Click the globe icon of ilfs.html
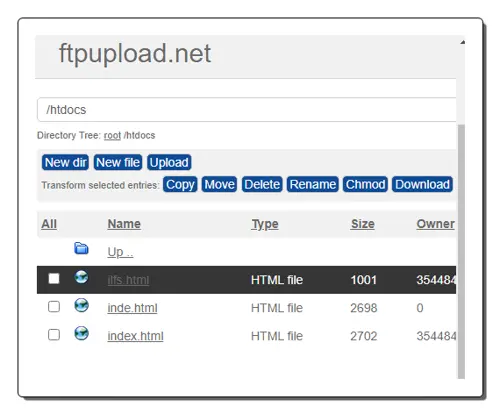 click(81, 277)
